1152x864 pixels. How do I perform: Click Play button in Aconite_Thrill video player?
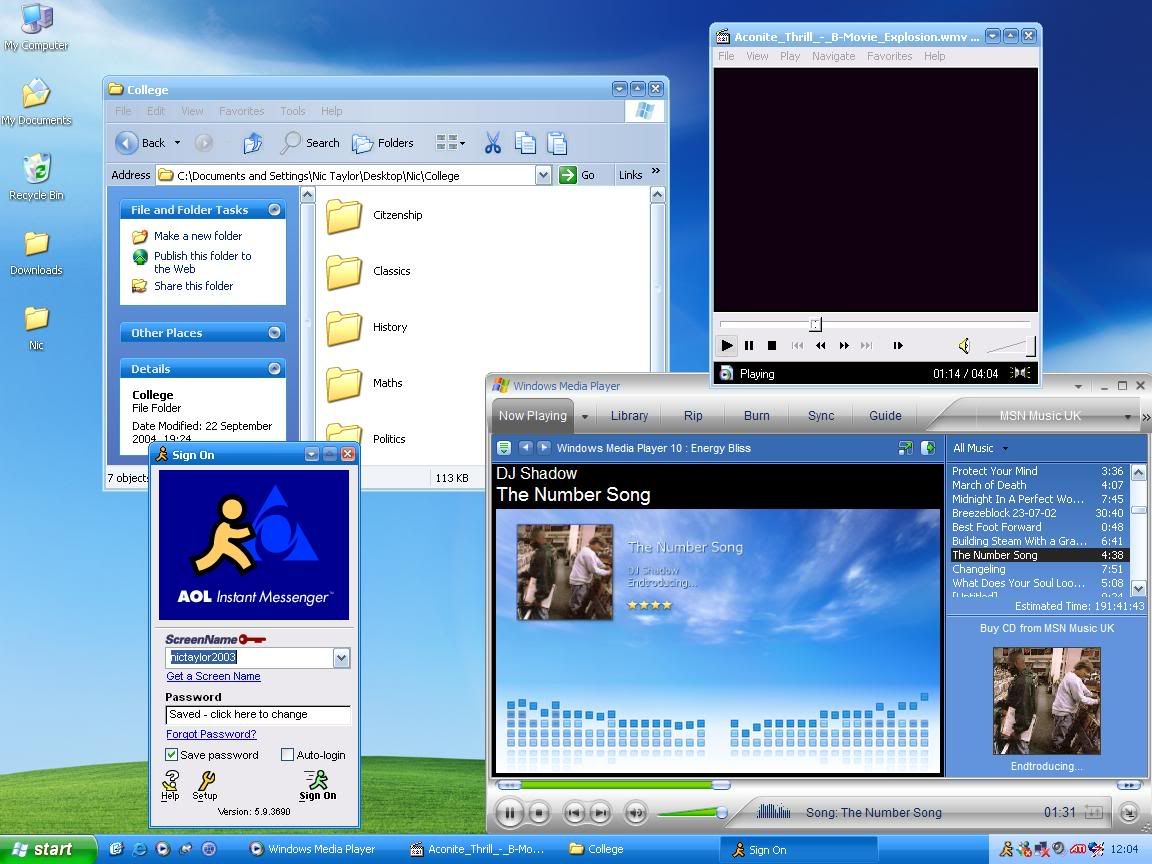(727, 345)
